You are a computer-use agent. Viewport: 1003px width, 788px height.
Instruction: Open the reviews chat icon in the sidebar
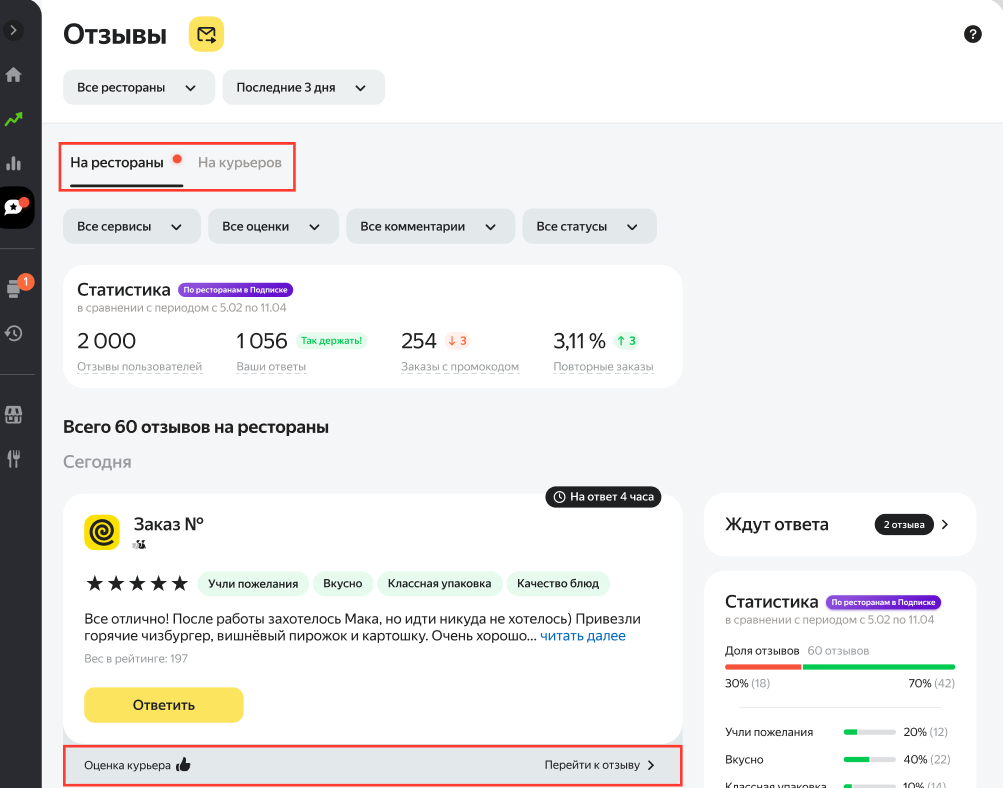click(x=16, y=207)
